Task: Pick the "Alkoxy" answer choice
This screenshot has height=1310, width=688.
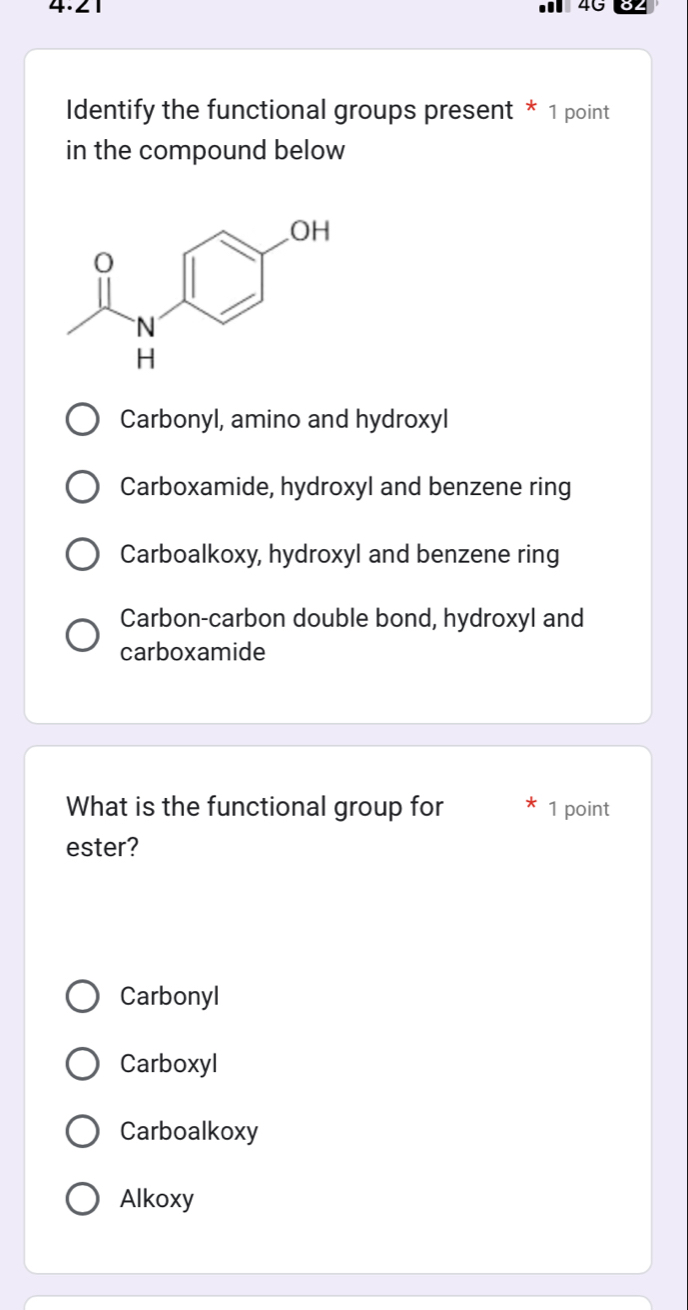Action: coord(84,1199)
